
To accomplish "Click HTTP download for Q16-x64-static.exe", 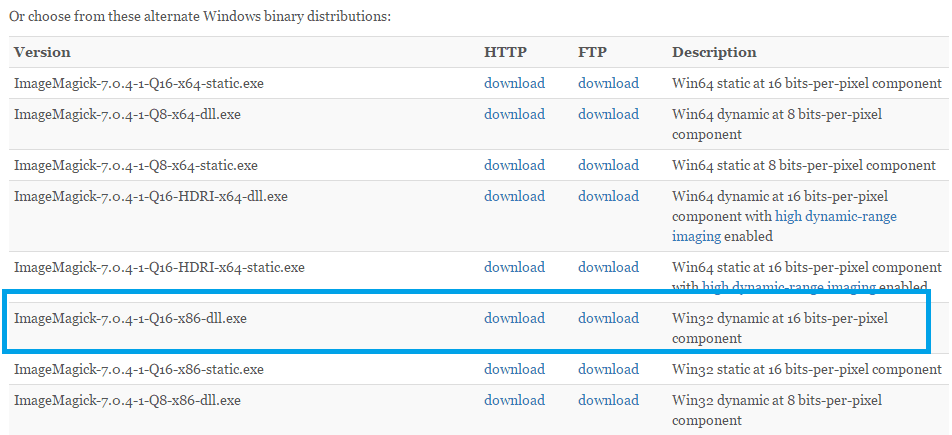I will coord(514,83).
